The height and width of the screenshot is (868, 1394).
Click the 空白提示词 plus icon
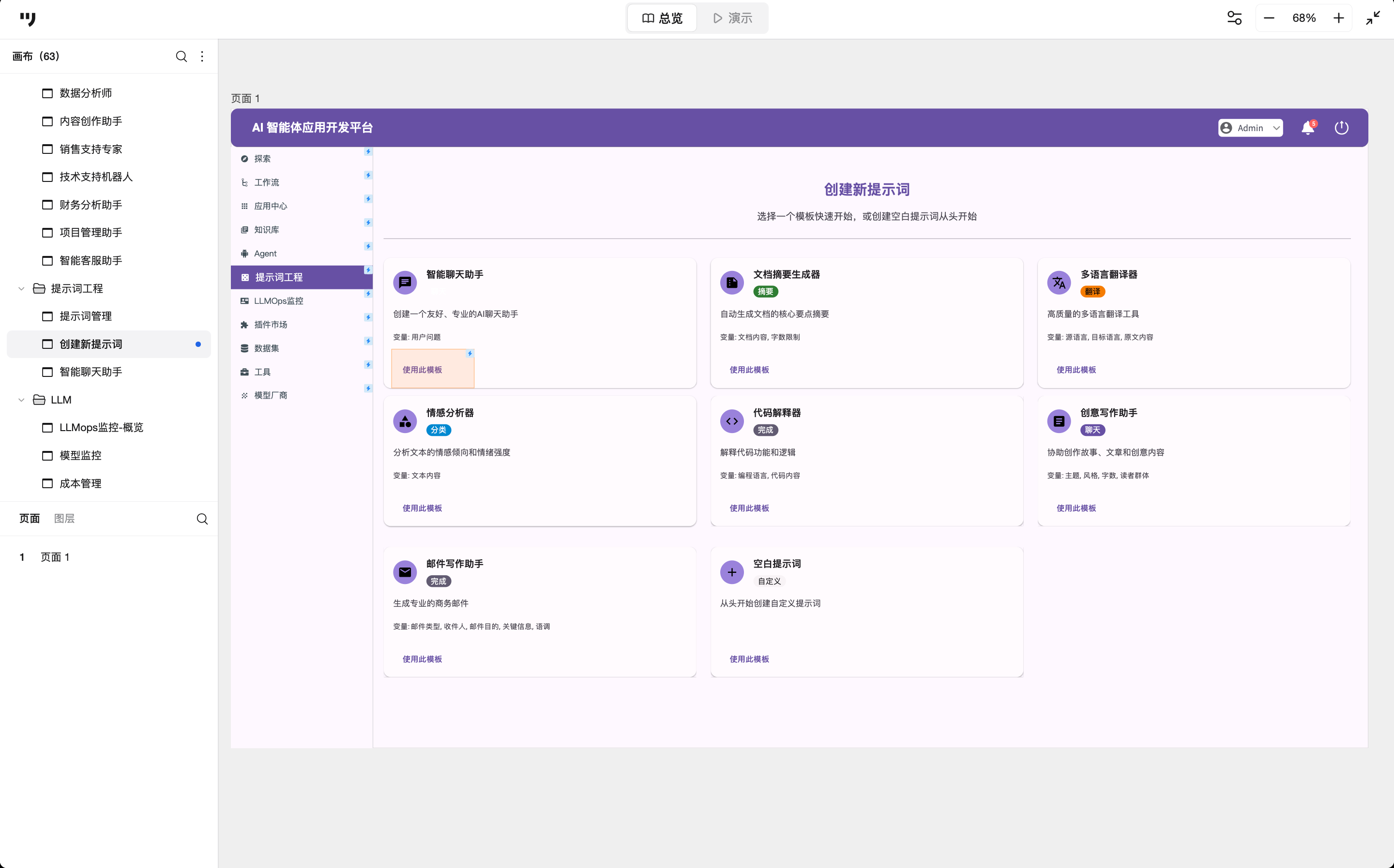pyautogui.click(x=731, y=572)
